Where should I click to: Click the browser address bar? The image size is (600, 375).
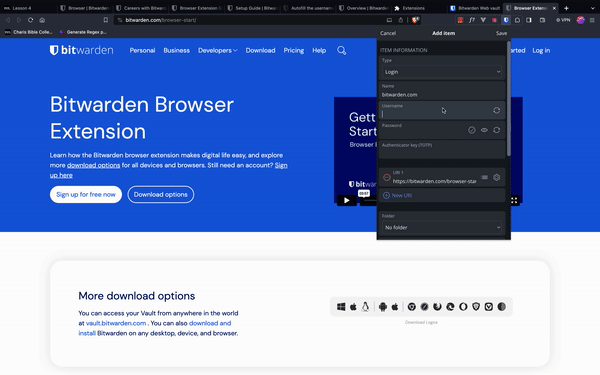[253, 20]
